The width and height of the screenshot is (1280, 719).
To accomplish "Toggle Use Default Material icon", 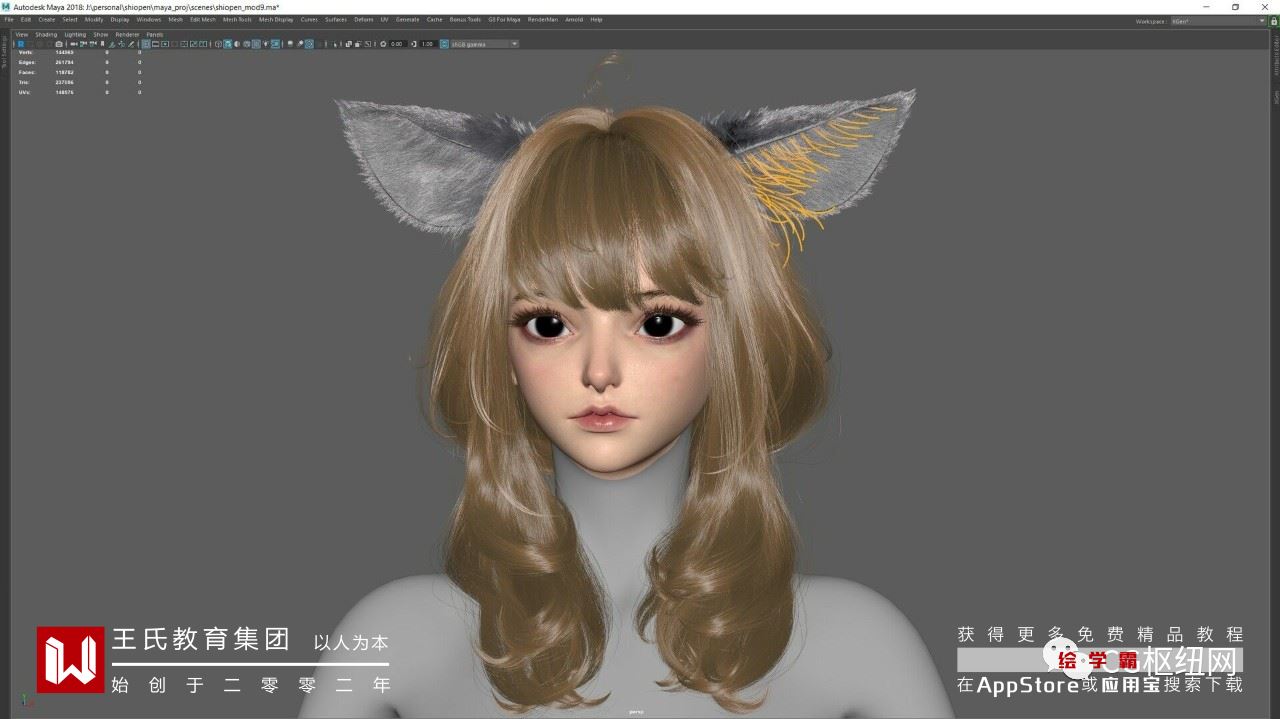I will click(x=237, y=44).
